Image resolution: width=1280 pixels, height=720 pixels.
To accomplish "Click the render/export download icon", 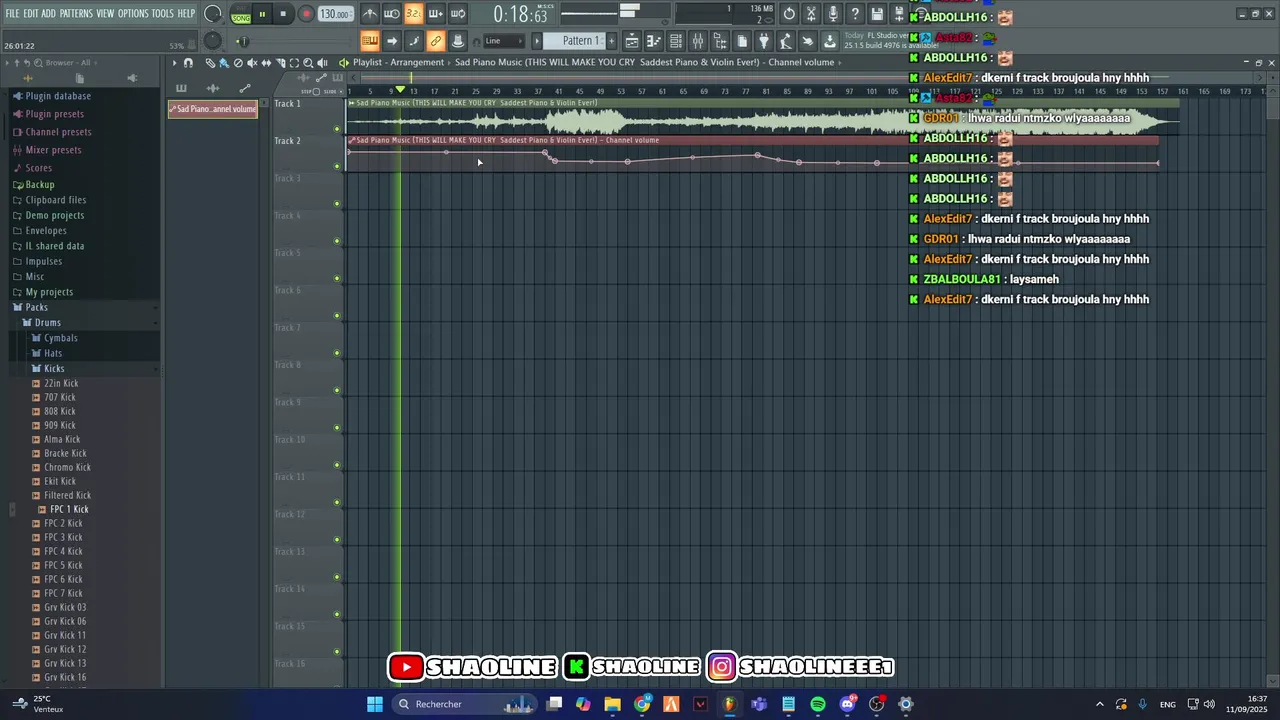I will click(830, 41).
